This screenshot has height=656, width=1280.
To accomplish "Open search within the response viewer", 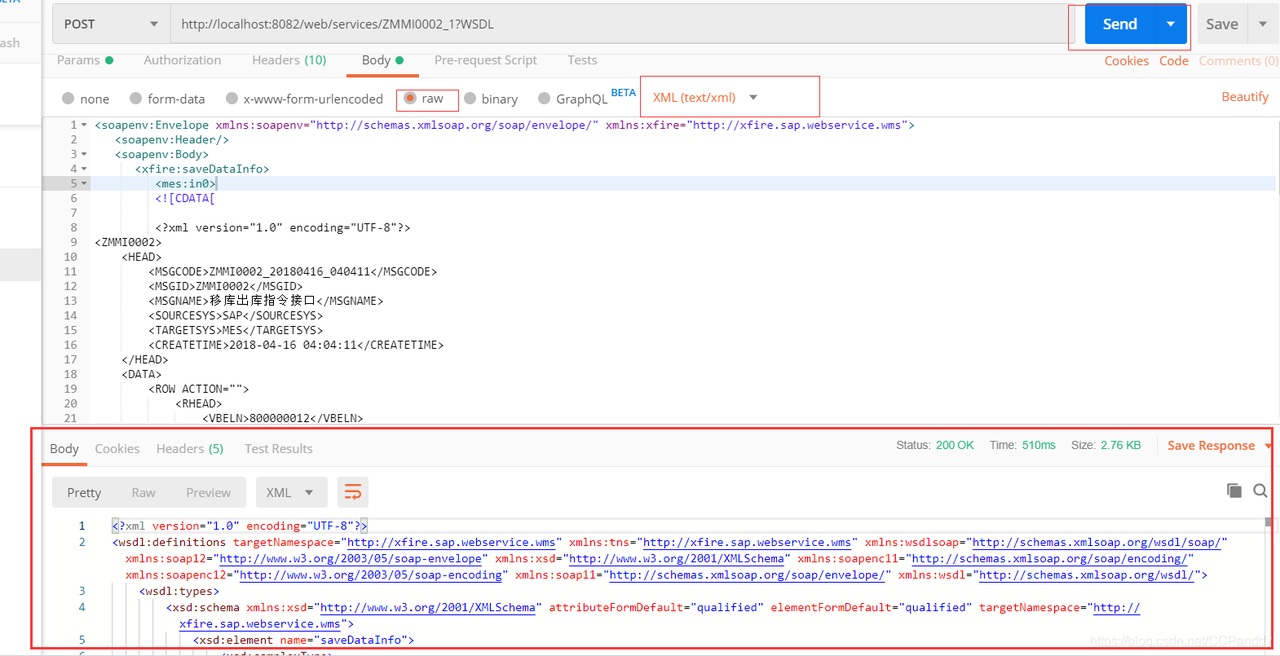I will (x=1260, y=490).
